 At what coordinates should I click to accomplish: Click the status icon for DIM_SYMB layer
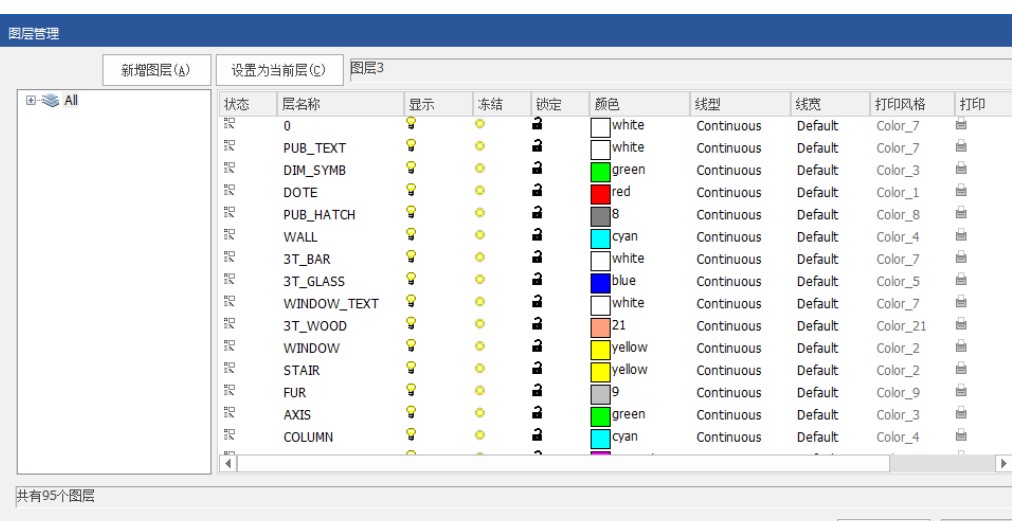pyautogui.click(x=228, y=170)
